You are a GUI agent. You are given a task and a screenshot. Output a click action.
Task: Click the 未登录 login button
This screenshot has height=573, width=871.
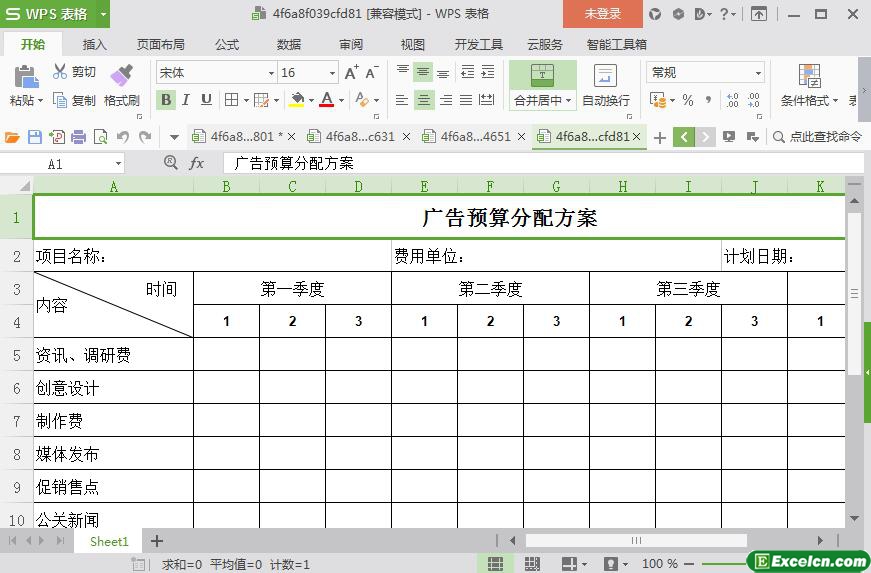coord(603,14)
